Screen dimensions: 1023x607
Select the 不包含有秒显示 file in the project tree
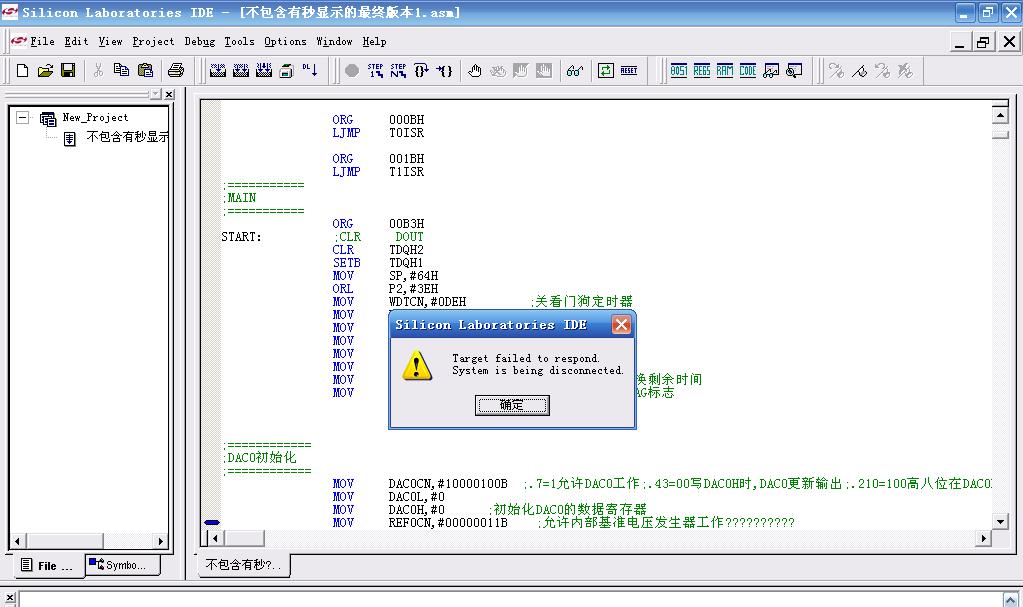(127, 137)
